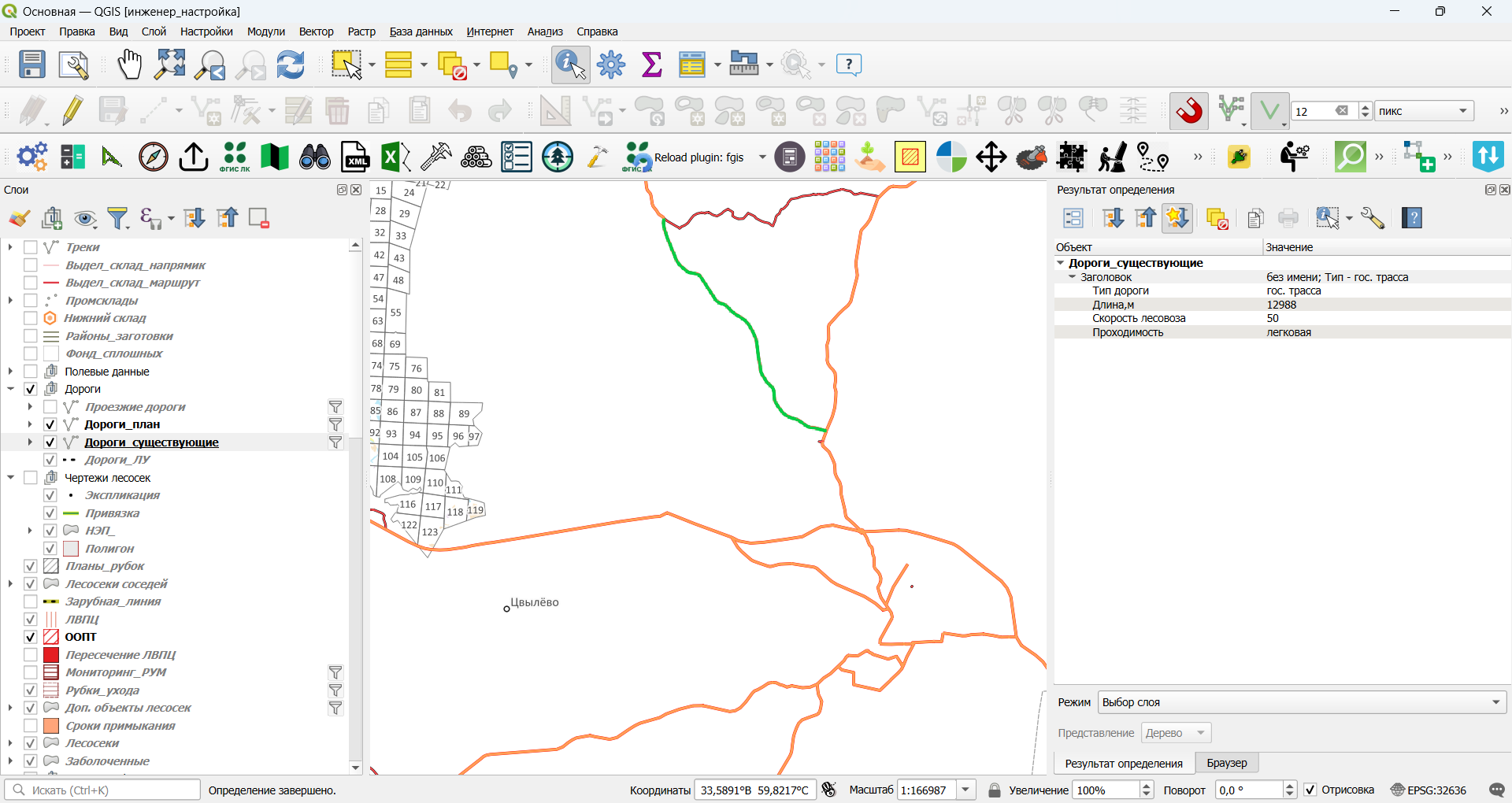Screen dimensions: 1512x803
Task: Click the XML export icon
Action: pyautogui.click(x=355, y=157)
